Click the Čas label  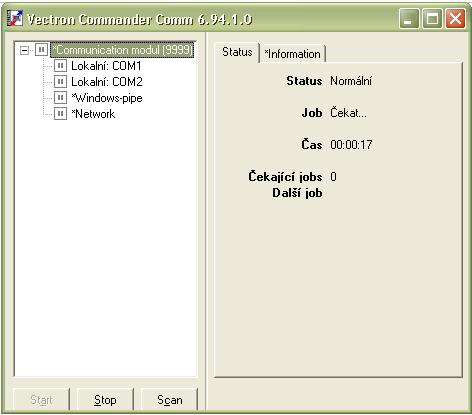tap(312, 145)
